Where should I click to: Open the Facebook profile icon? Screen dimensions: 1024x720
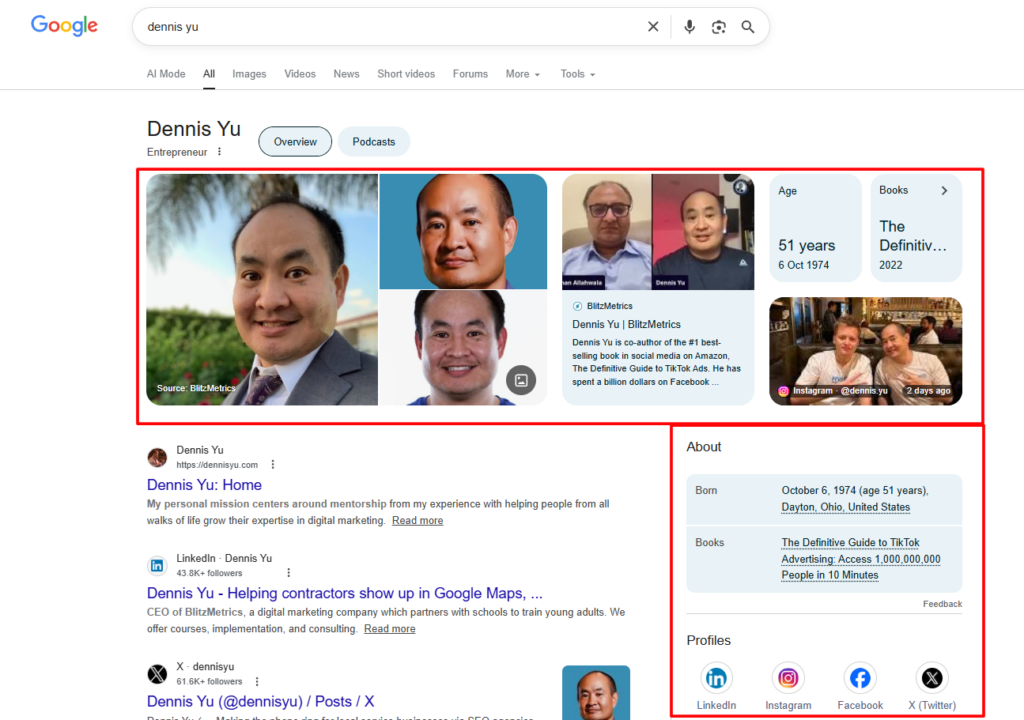click(860, 679)
